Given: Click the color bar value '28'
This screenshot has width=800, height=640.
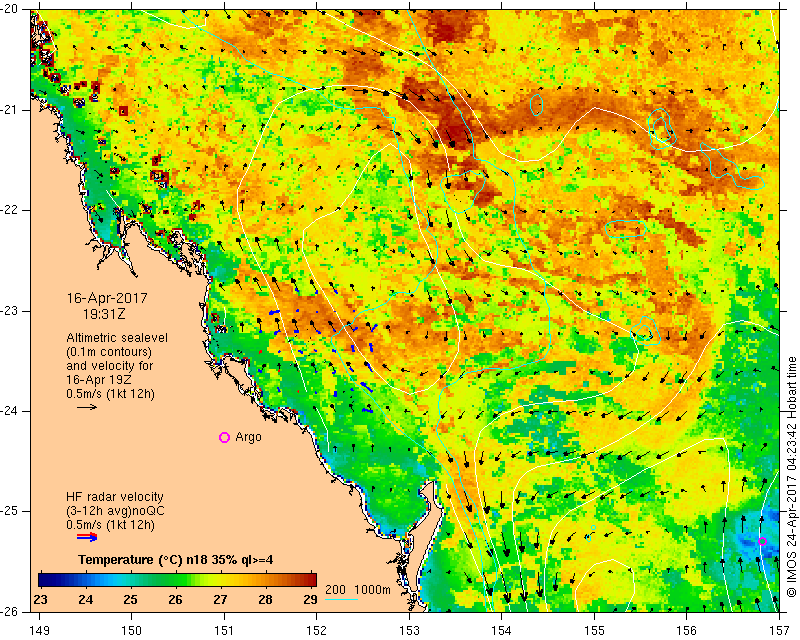Looking at the screenshot, I should coord(265,600).
